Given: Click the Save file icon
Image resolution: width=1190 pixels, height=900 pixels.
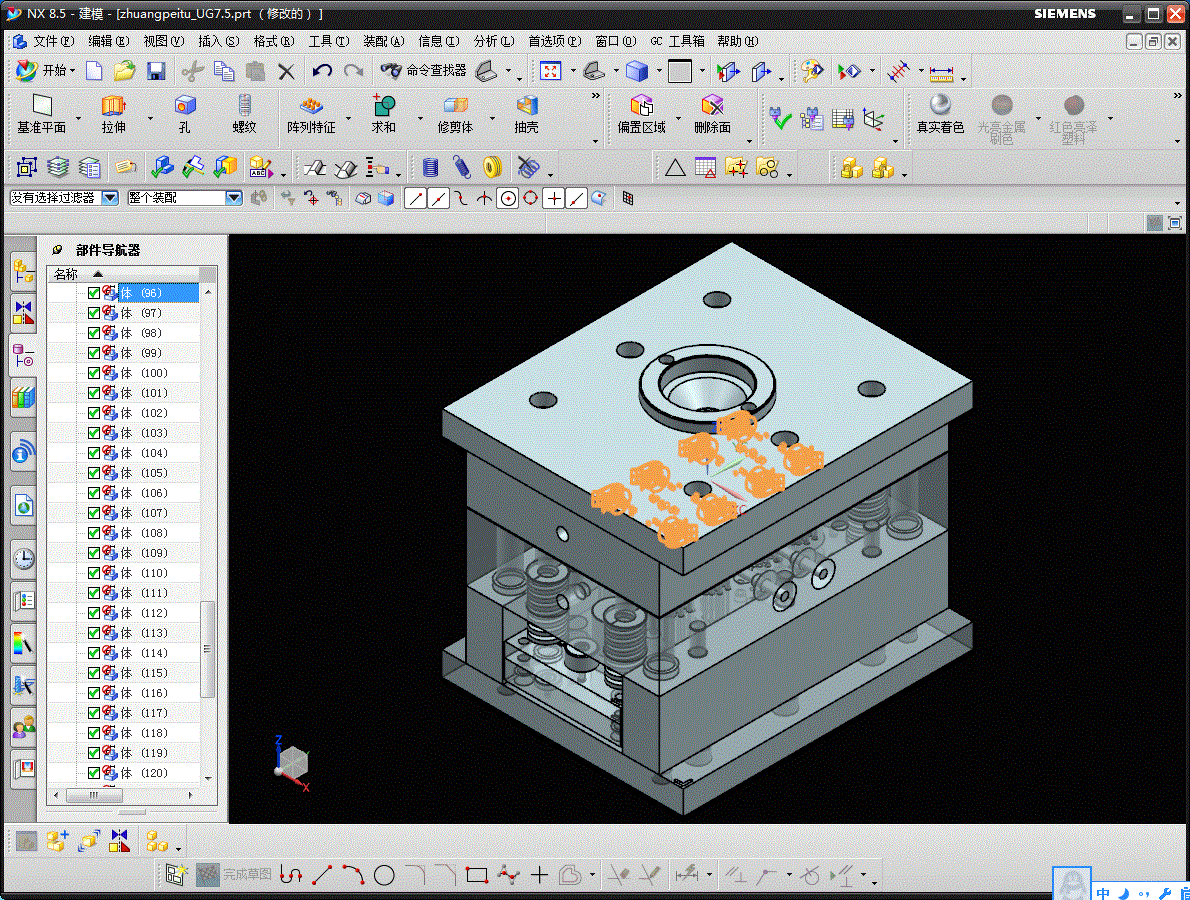Looking at the screenshot, I should pyautogui.click(x=156, y=71).
